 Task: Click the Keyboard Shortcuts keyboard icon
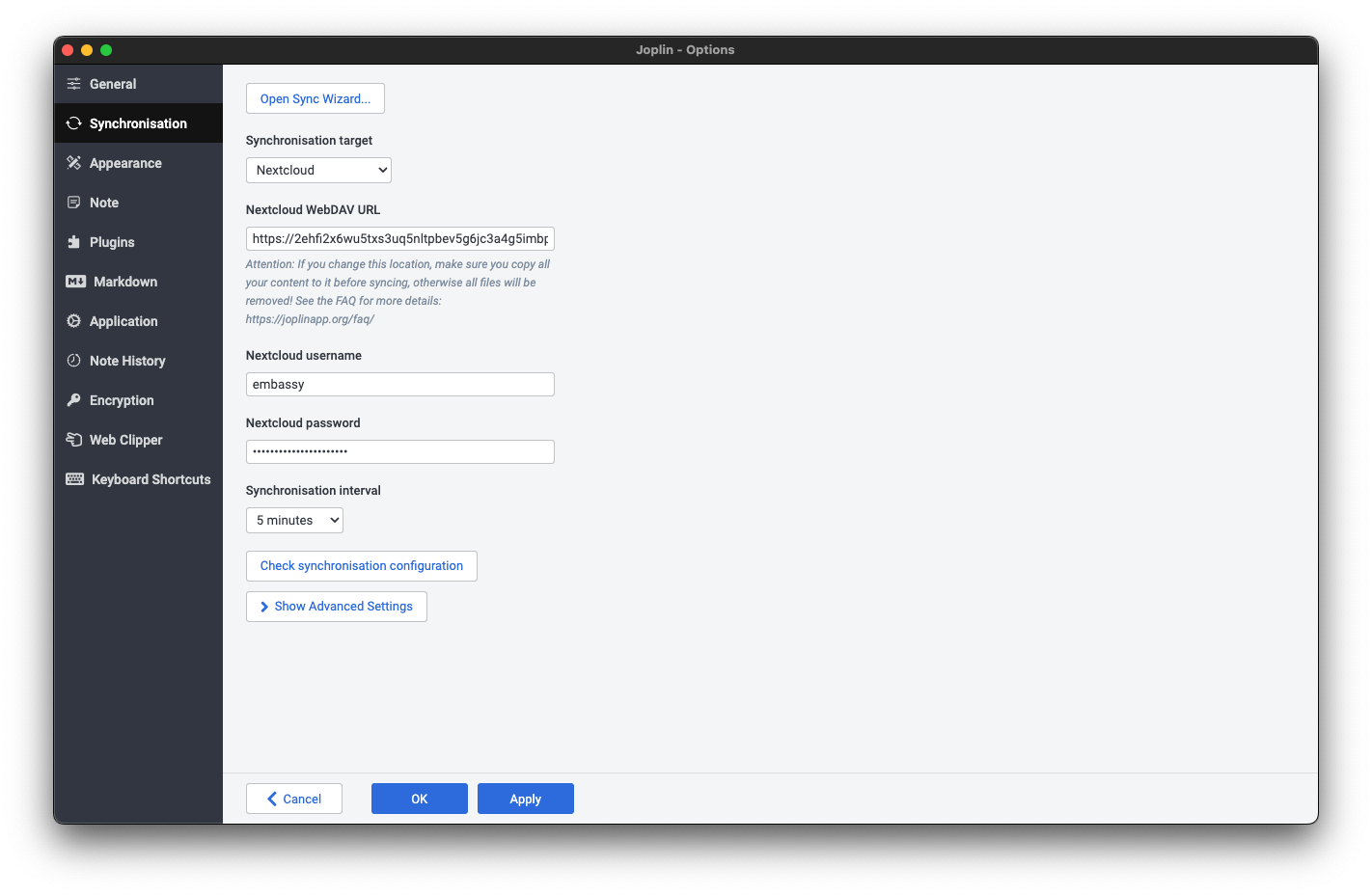tap(74, 479)
